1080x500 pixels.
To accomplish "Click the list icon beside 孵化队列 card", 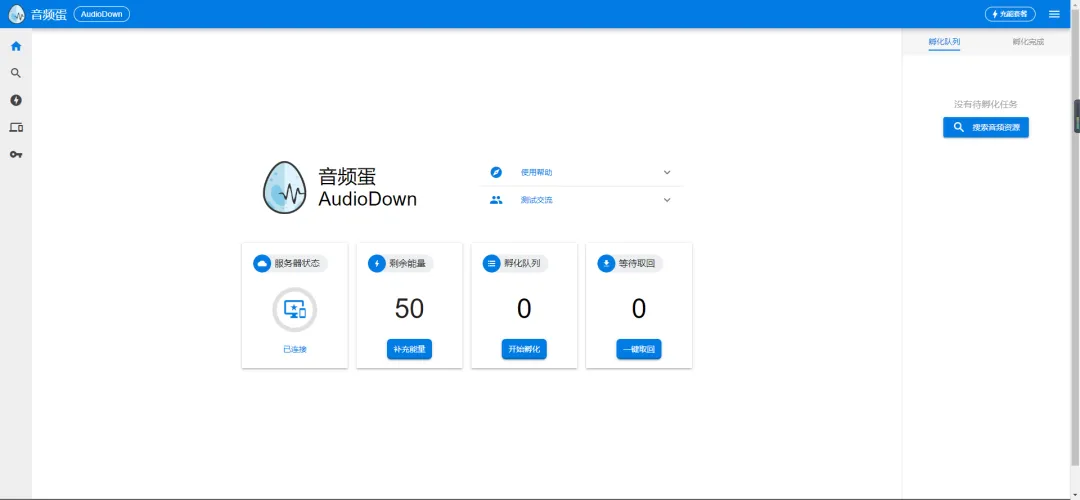I will [491, 263].
